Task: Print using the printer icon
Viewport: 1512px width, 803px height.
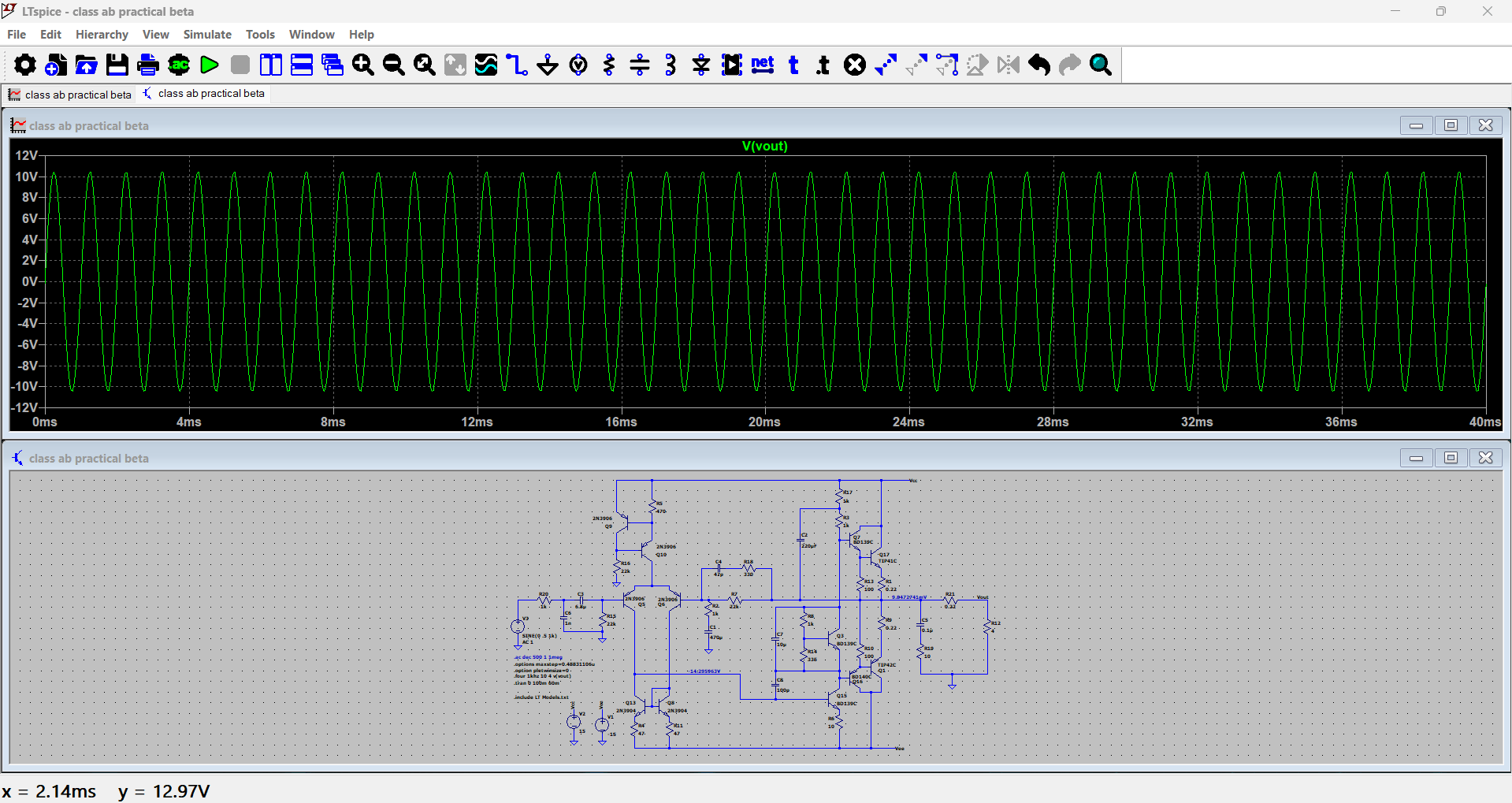Action: point(147,65)
